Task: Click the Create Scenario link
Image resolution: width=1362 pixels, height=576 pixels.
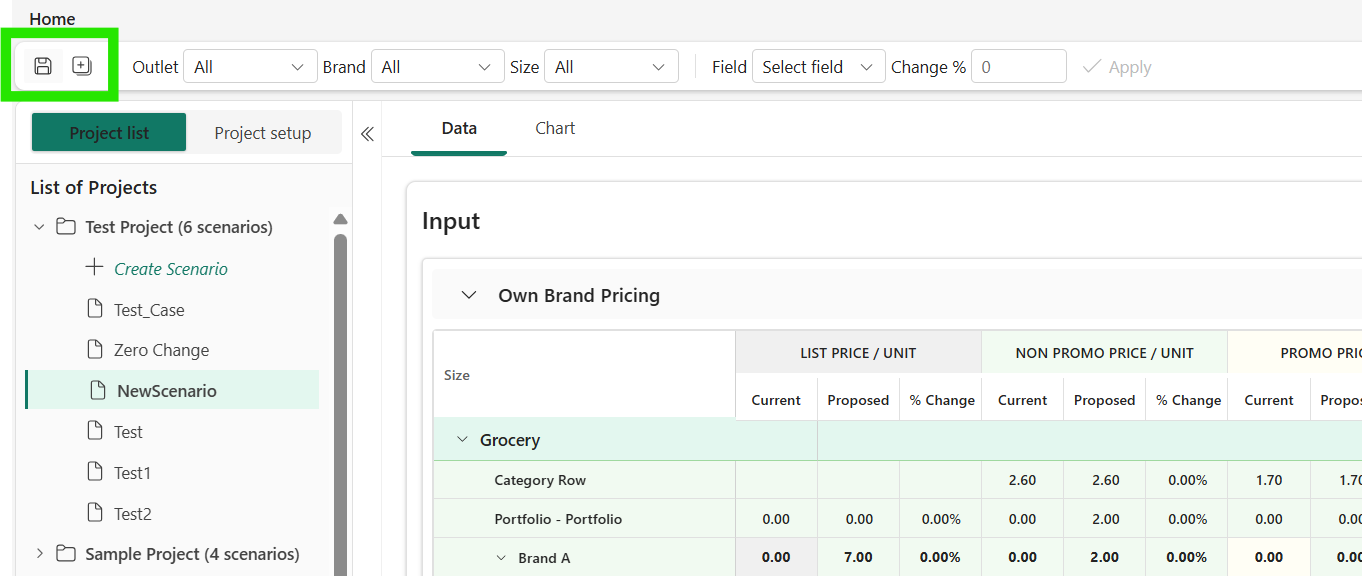Action: (x=171, y=269)
